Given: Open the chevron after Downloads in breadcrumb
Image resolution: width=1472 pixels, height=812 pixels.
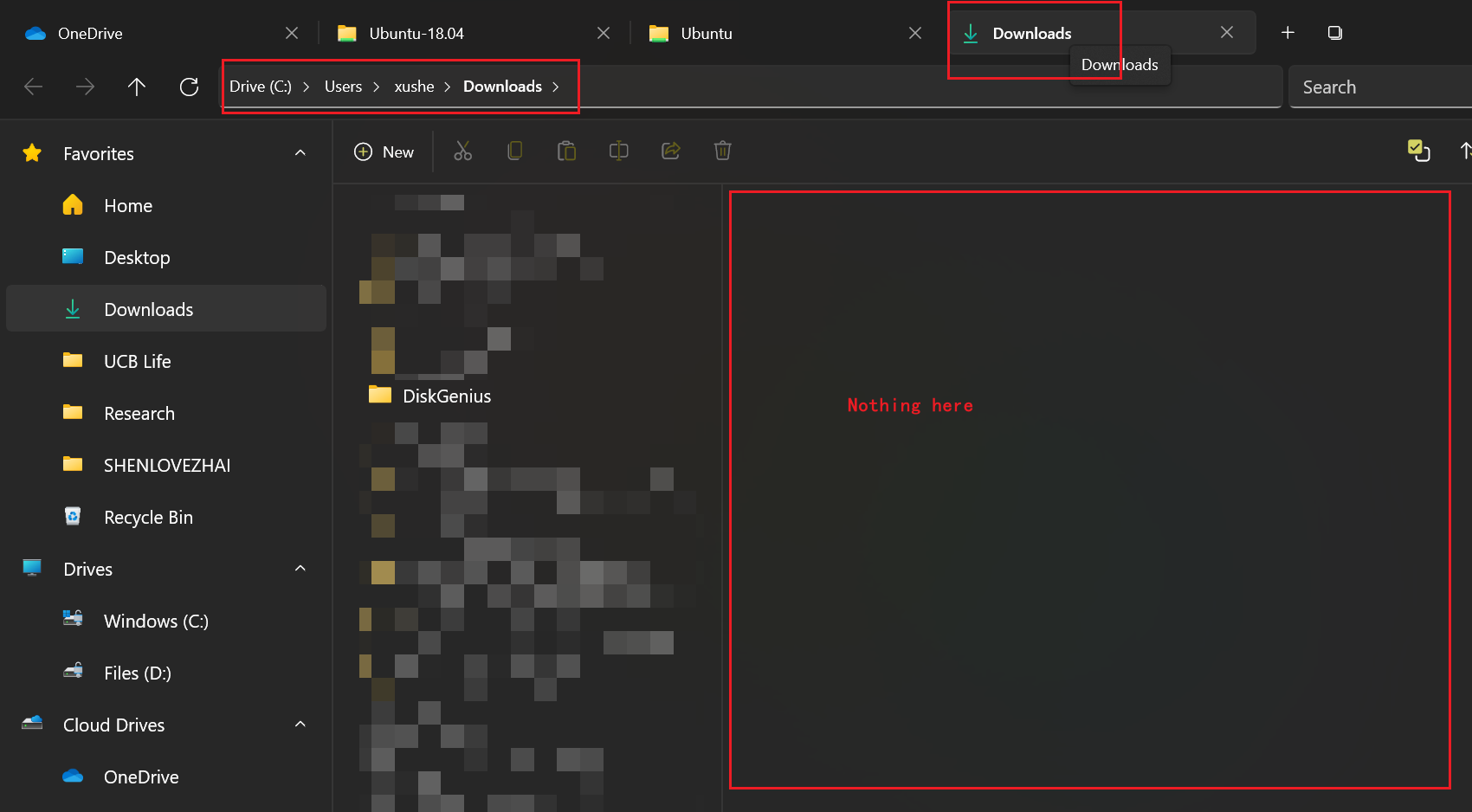Looking at the screenshot, I should click(x=556, y=86).
